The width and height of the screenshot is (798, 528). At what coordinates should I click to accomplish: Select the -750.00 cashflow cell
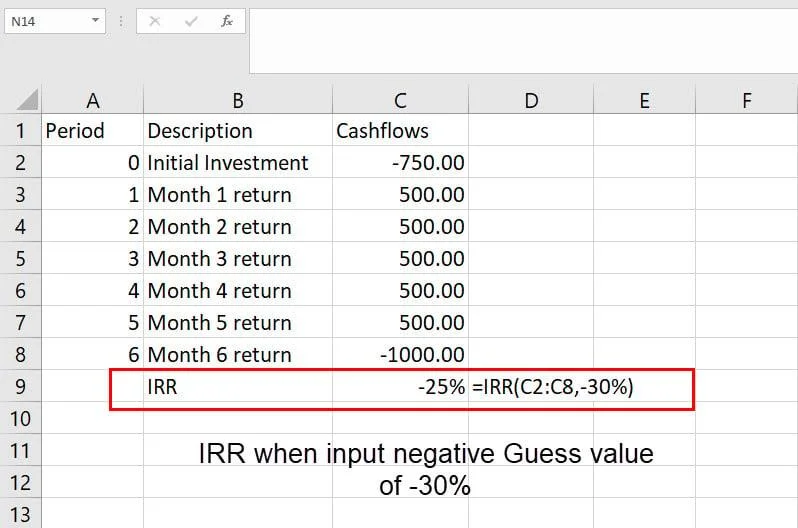click(x=400, y=163)
